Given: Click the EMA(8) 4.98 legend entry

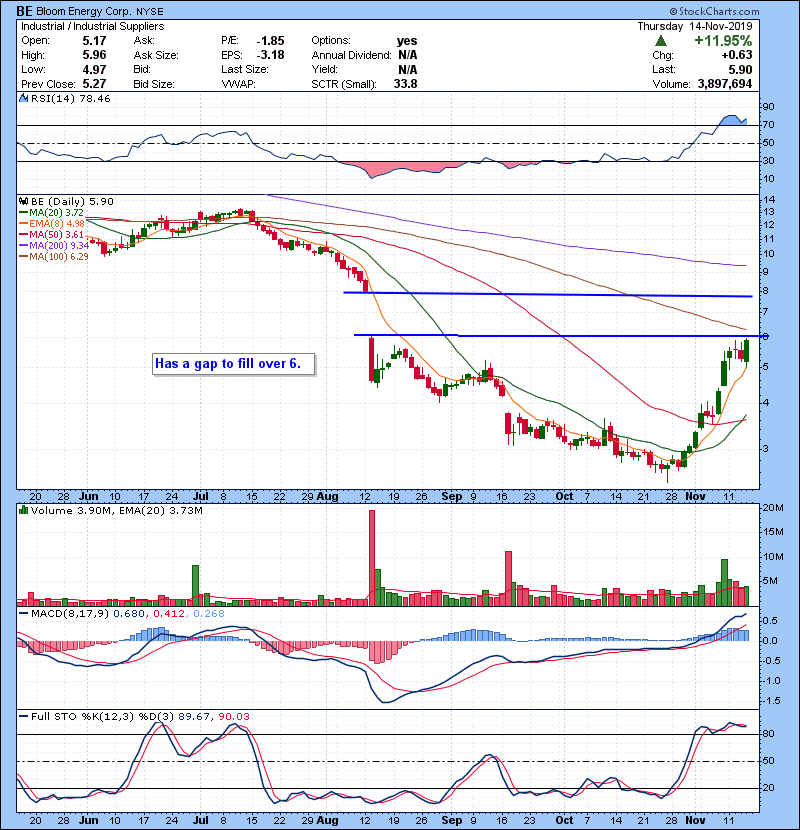Looking at the screenshot, I should [51, 223].
